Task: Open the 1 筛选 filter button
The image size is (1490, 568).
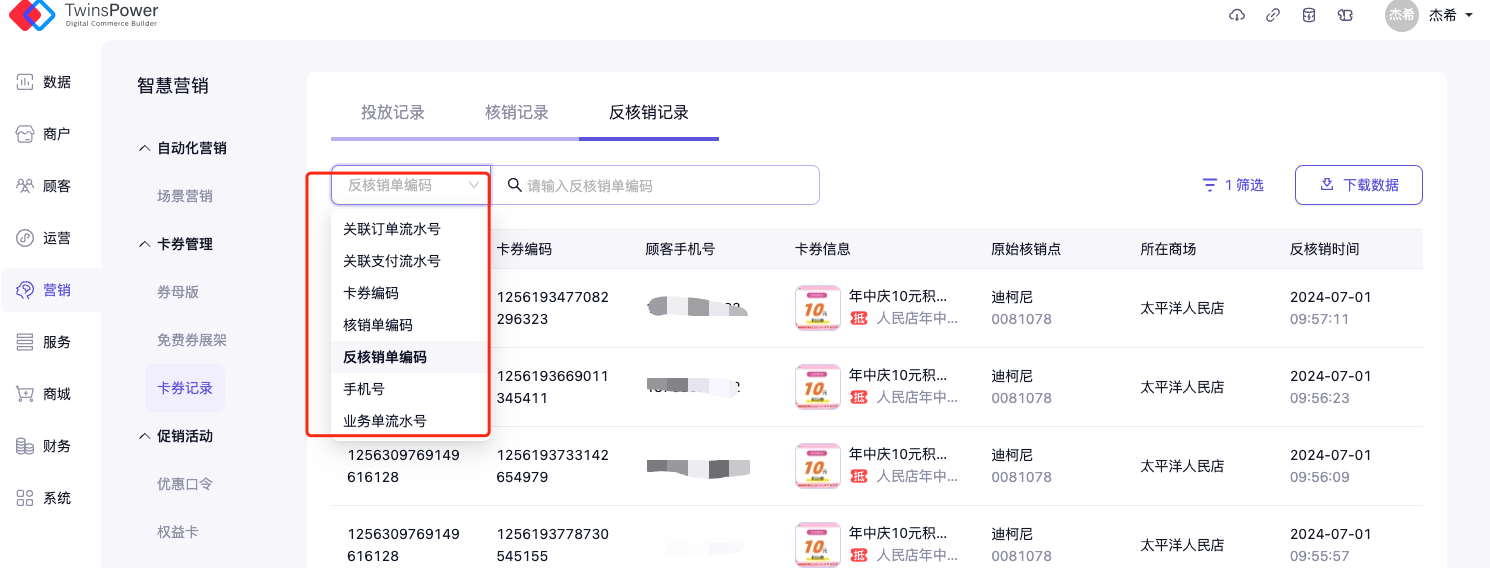Action: 1233,185
